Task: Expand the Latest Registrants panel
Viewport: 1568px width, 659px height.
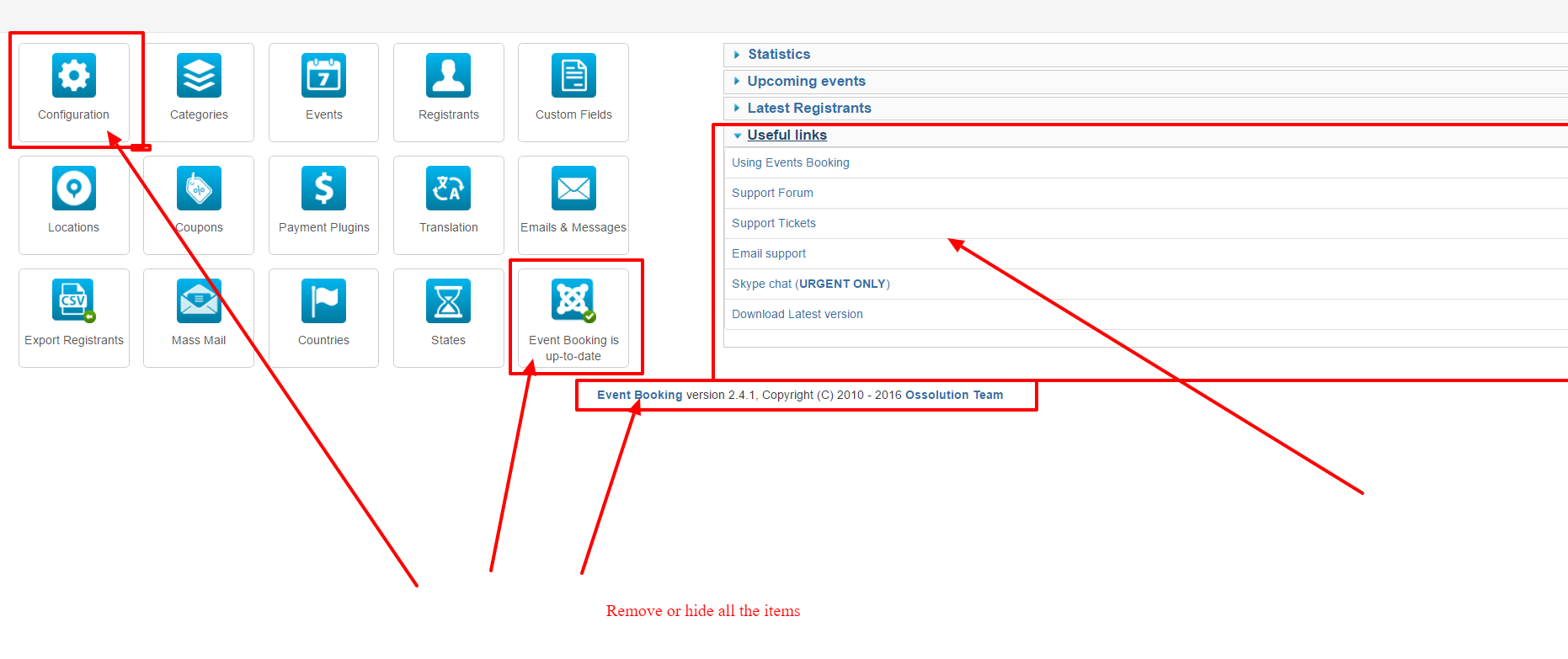Action: pyautogui.click(x=808, y=109)
